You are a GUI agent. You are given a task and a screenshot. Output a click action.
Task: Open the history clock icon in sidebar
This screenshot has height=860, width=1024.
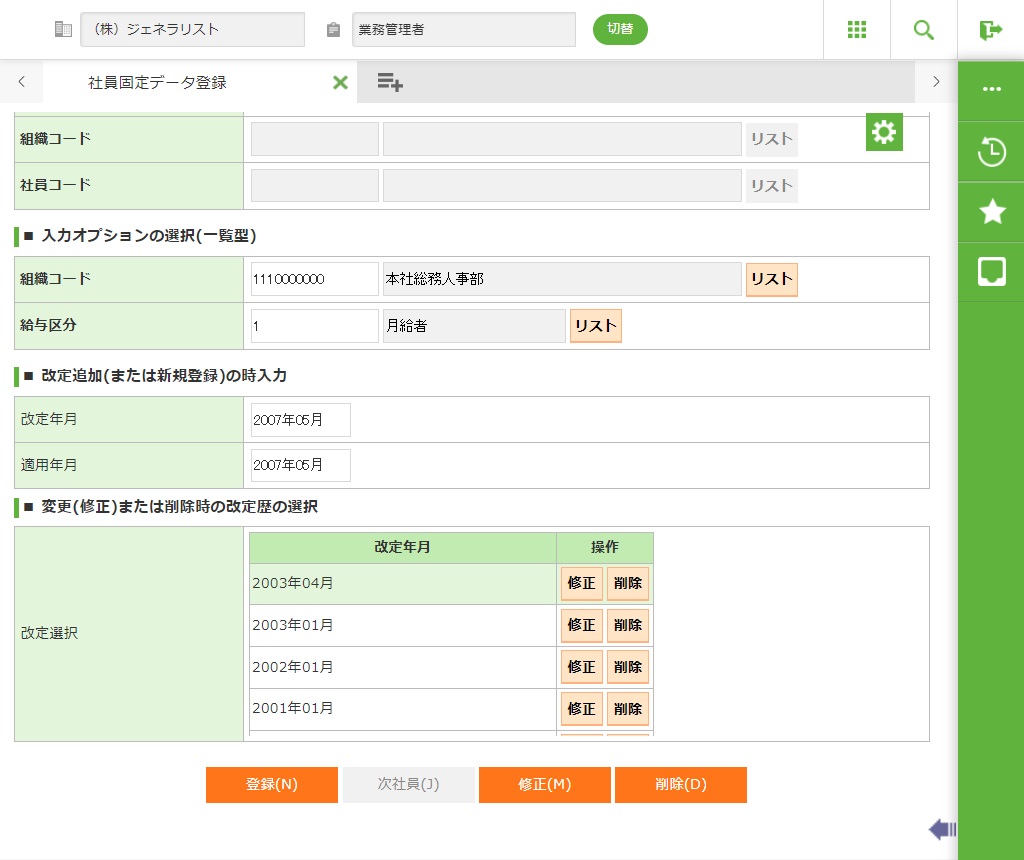(x=991, y=152)
